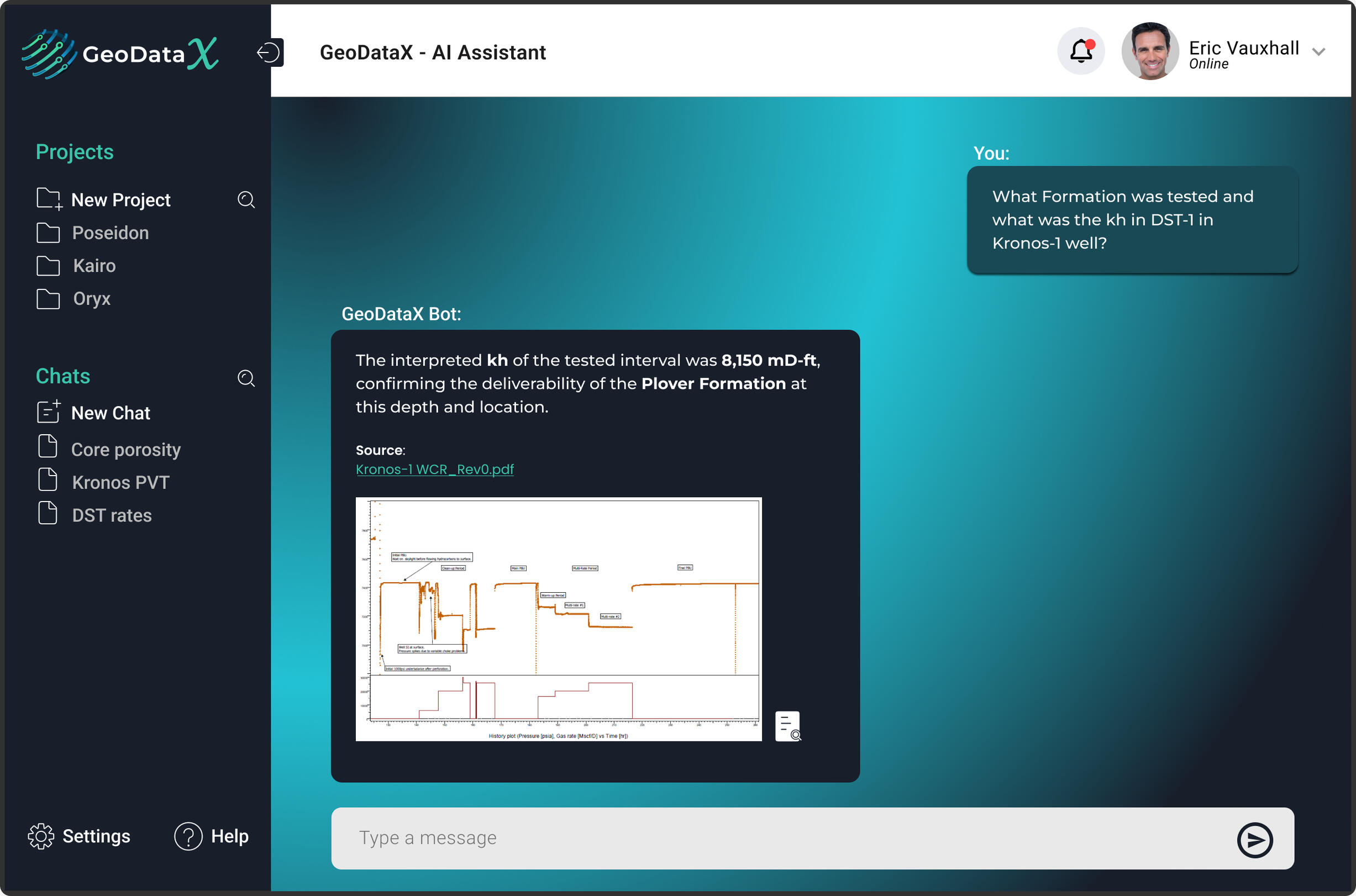
Task: Select the Oryx project folder
Action: tap(91, 299)
